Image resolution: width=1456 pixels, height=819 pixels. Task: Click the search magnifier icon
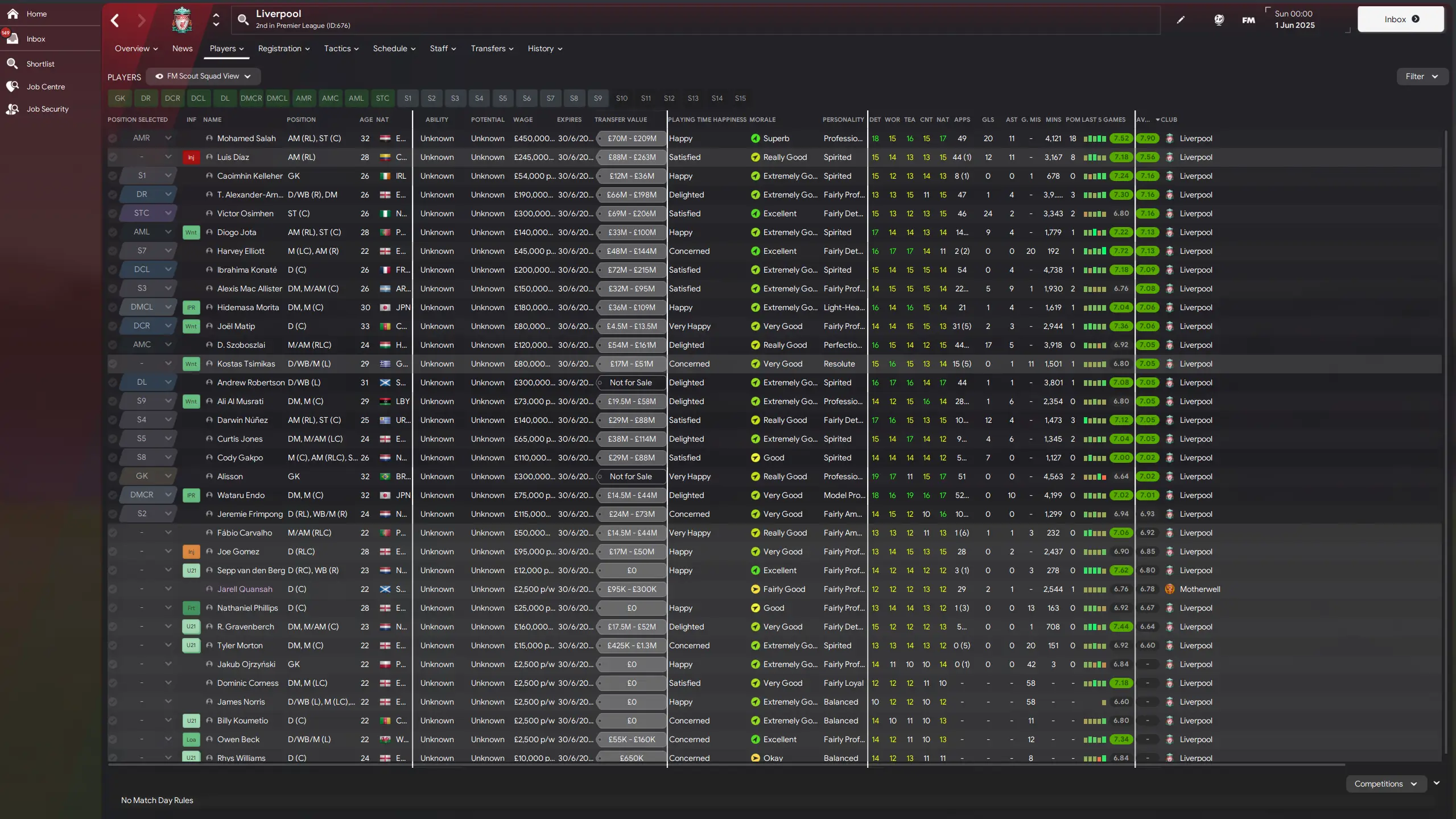[x=243, y=20]
